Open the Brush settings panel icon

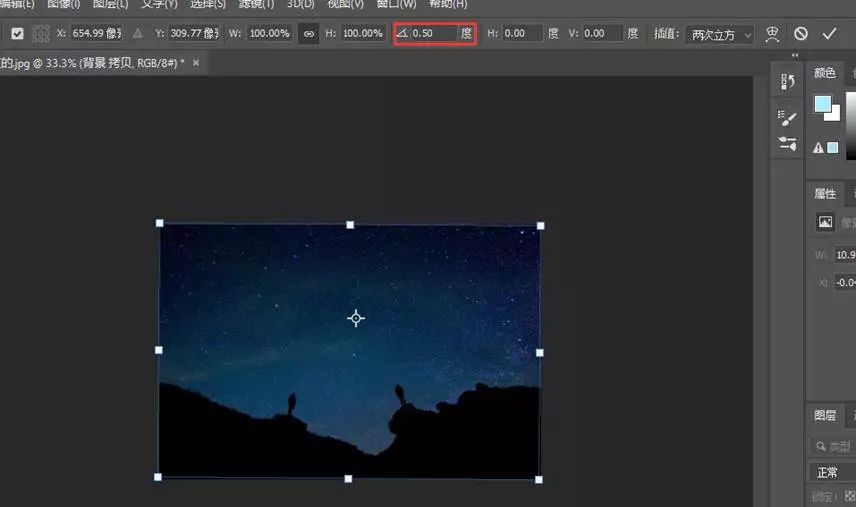(x=787, y=117)
